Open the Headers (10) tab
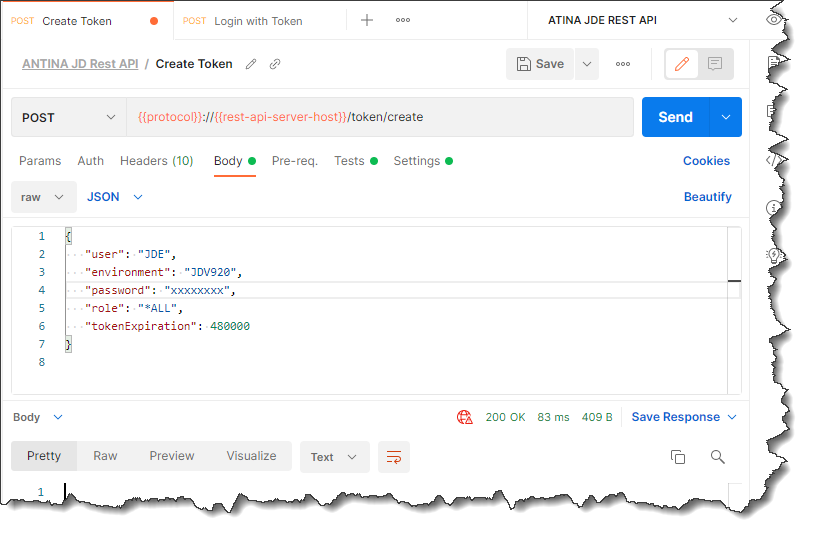Screen dimensions: 813x535 (x=157, y=161)
